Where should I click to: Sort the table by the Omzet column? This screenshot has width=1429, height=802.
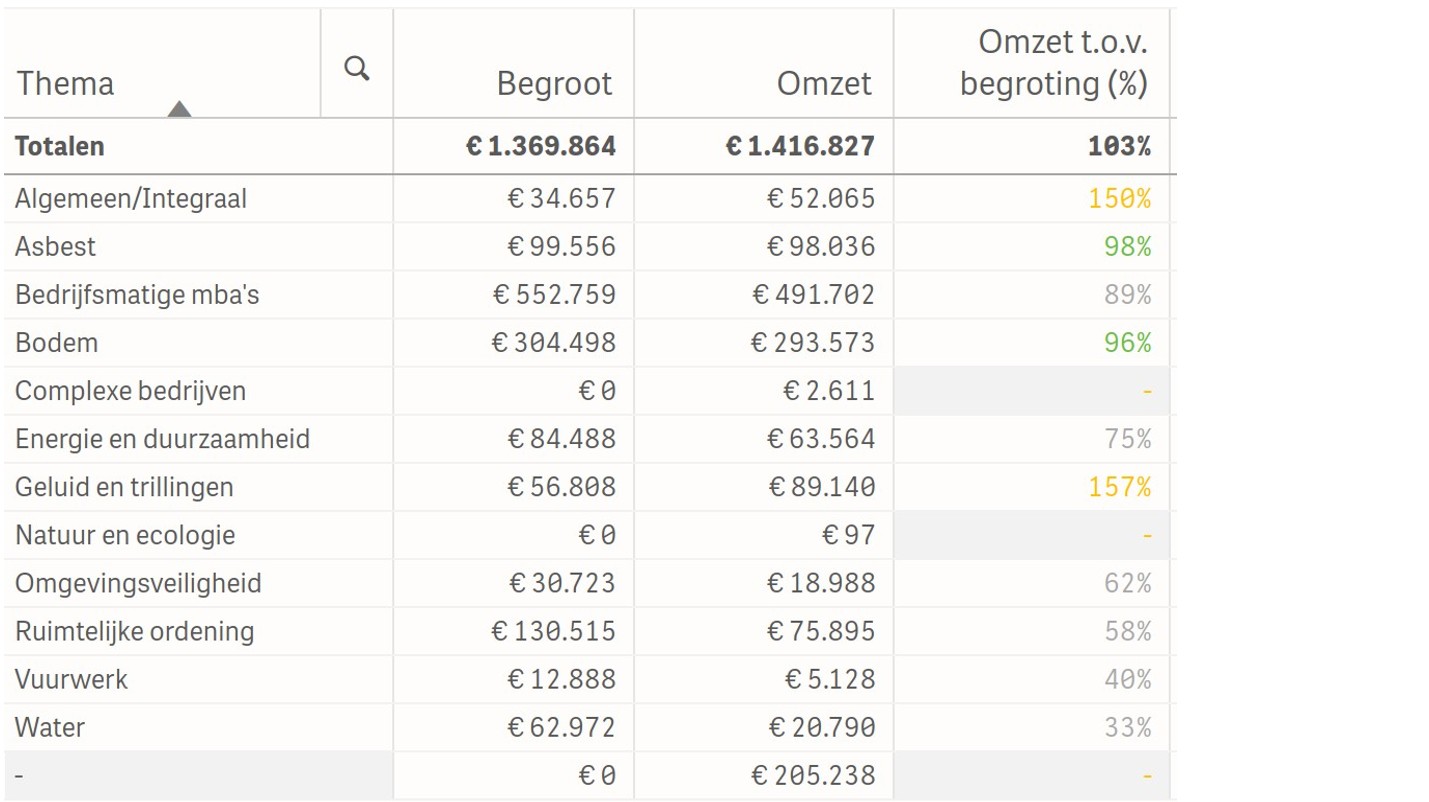pos(824,84)
